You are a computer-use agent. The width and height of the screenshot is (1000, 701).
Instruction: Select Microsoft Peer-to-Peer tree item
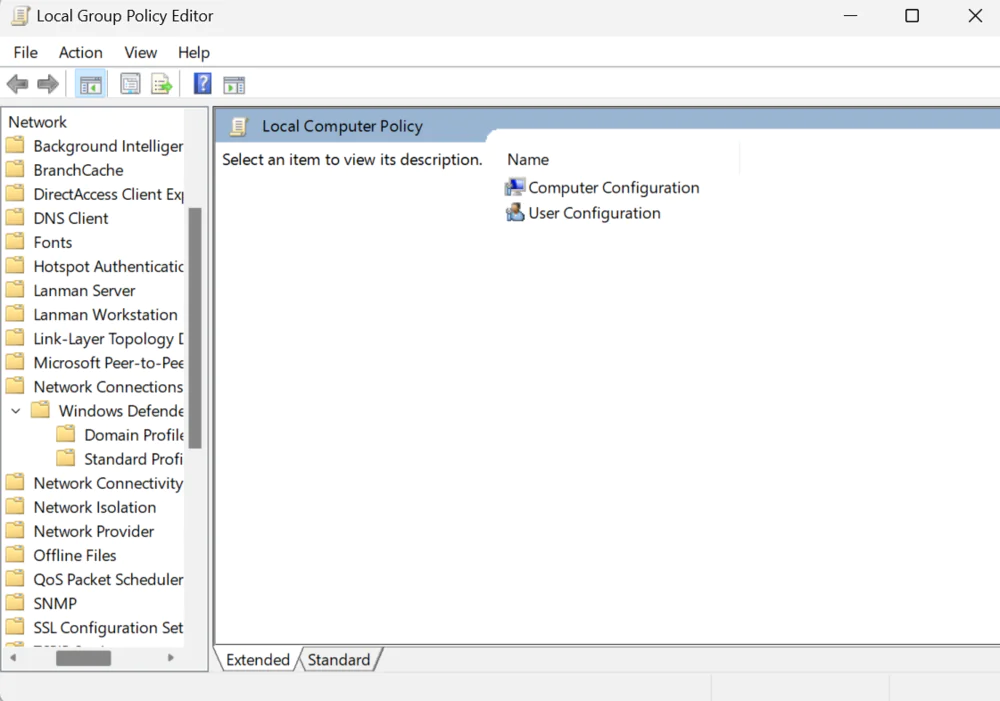point(108,362)
